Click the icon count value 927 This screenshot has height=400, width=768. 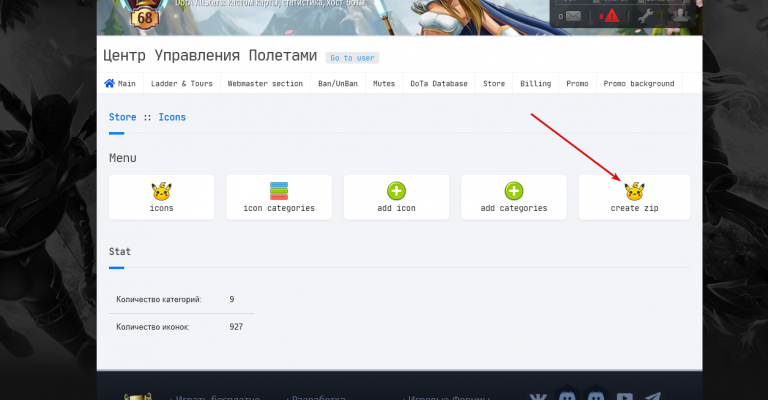tap(236, 327)
